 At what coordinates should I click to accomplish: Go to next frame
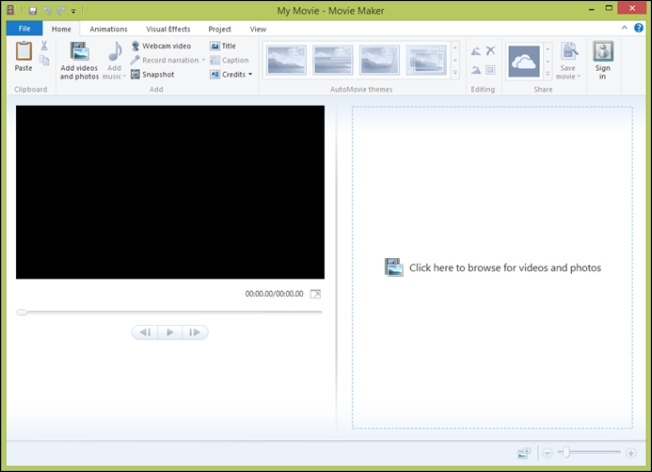(195, 332)
